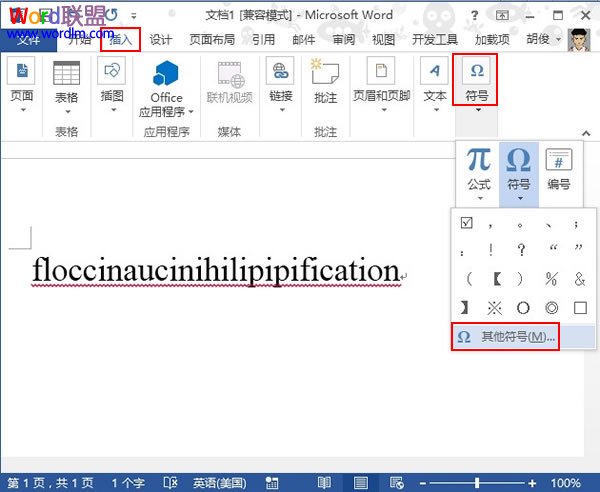
Task: Open the Links (链接) group
Action: 280,84
